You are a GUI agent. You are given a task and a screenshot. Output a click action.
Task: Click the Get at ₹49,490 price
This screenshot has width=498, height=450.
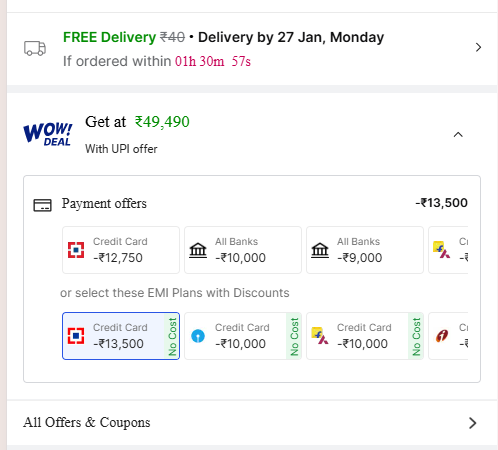(x=137, y=122)
